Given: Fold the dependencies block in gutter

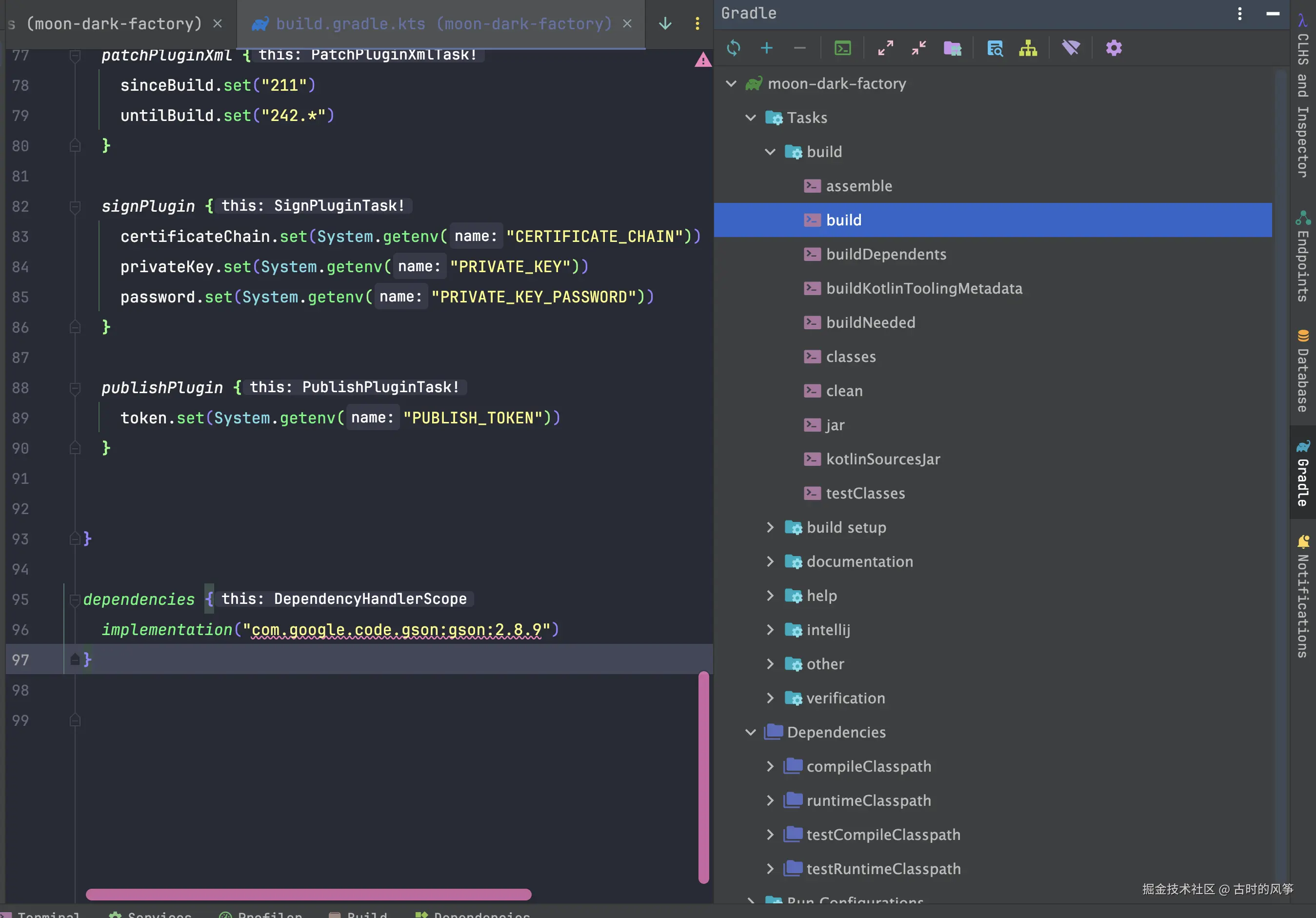Looking at the screenshot, I should tap(75, 599).
